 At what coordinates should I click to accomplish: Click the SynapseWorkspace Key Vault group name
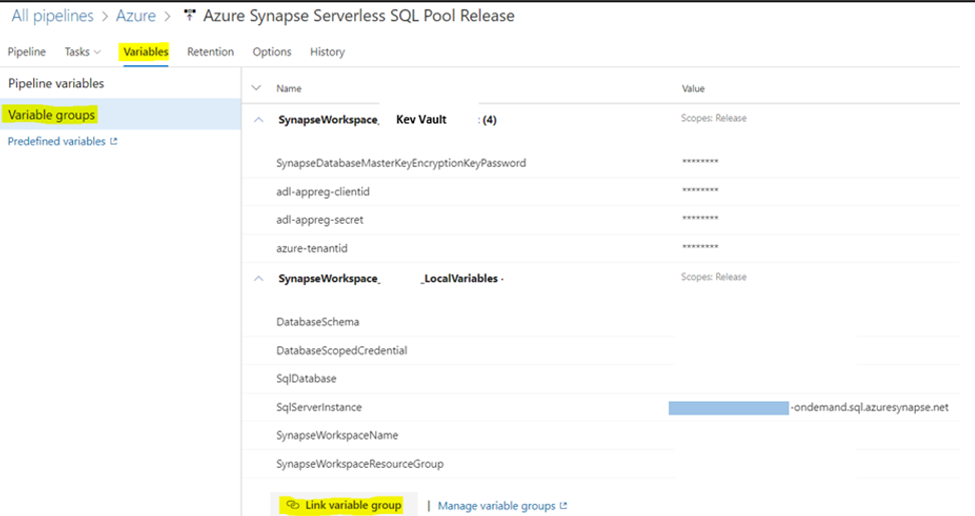(387, 120)
